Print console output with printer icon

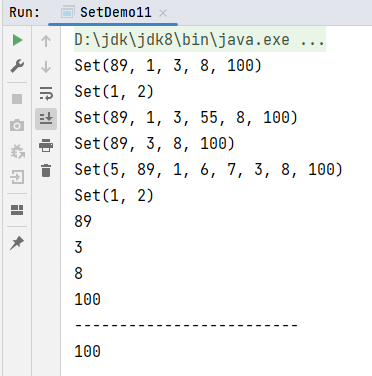(x=46, y=145)
